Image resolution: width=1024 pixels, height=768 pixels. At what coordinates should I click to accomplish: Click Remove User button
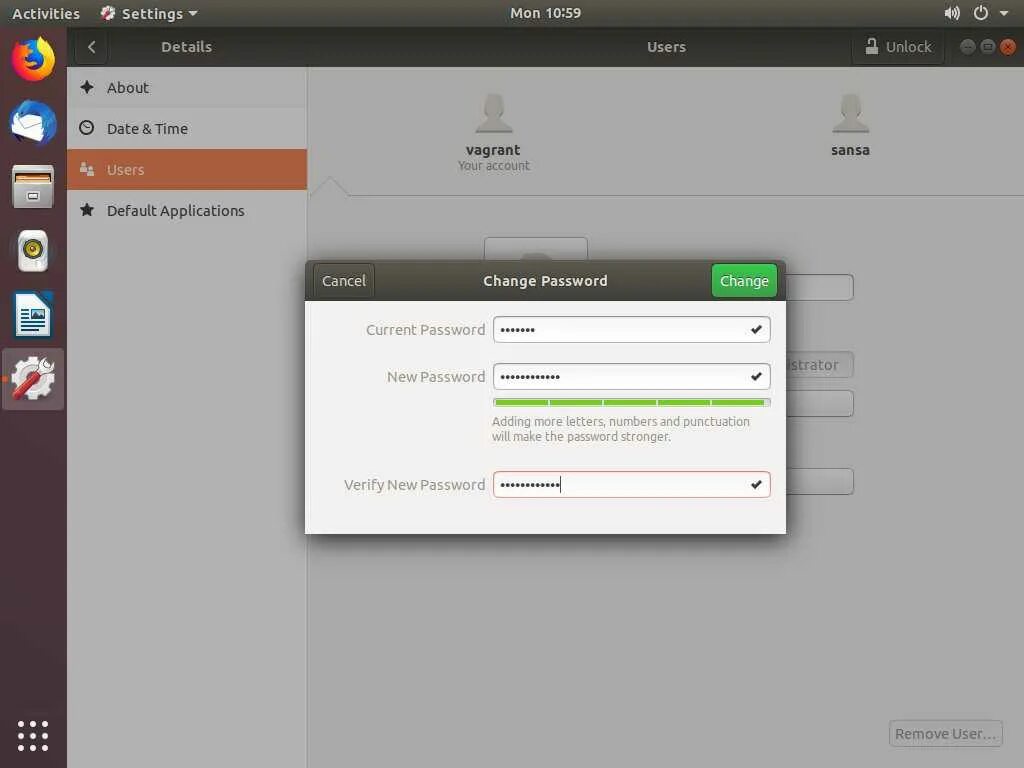[945, 734]
